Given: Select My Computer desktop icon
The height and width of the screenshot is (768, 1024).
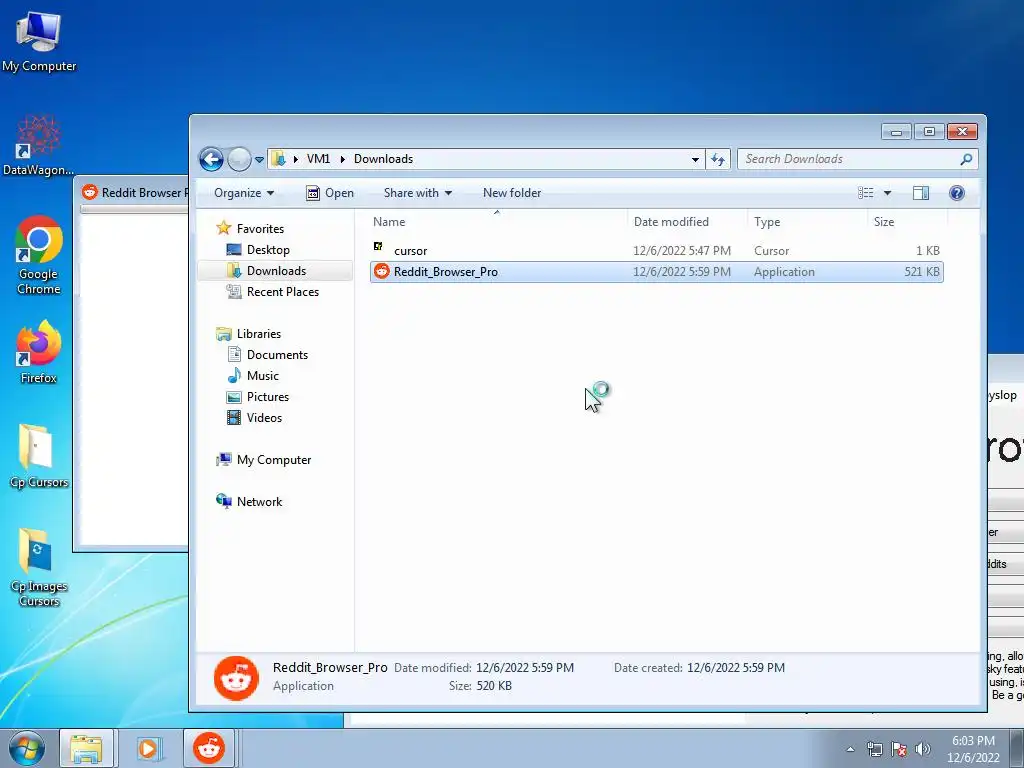Looking at the screenshot, I should coord(39,41).
